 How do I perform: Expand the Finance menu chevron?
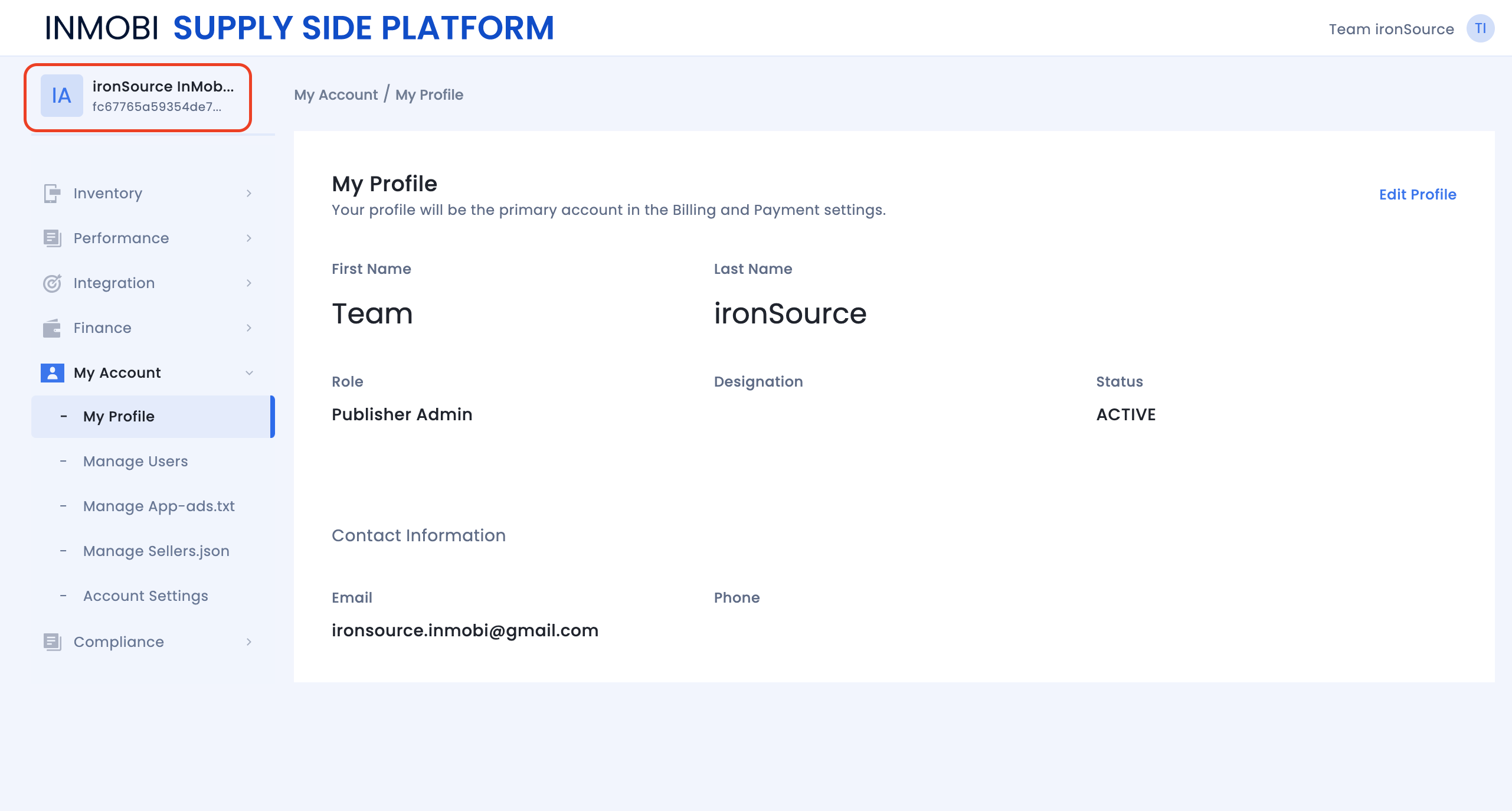249,328
